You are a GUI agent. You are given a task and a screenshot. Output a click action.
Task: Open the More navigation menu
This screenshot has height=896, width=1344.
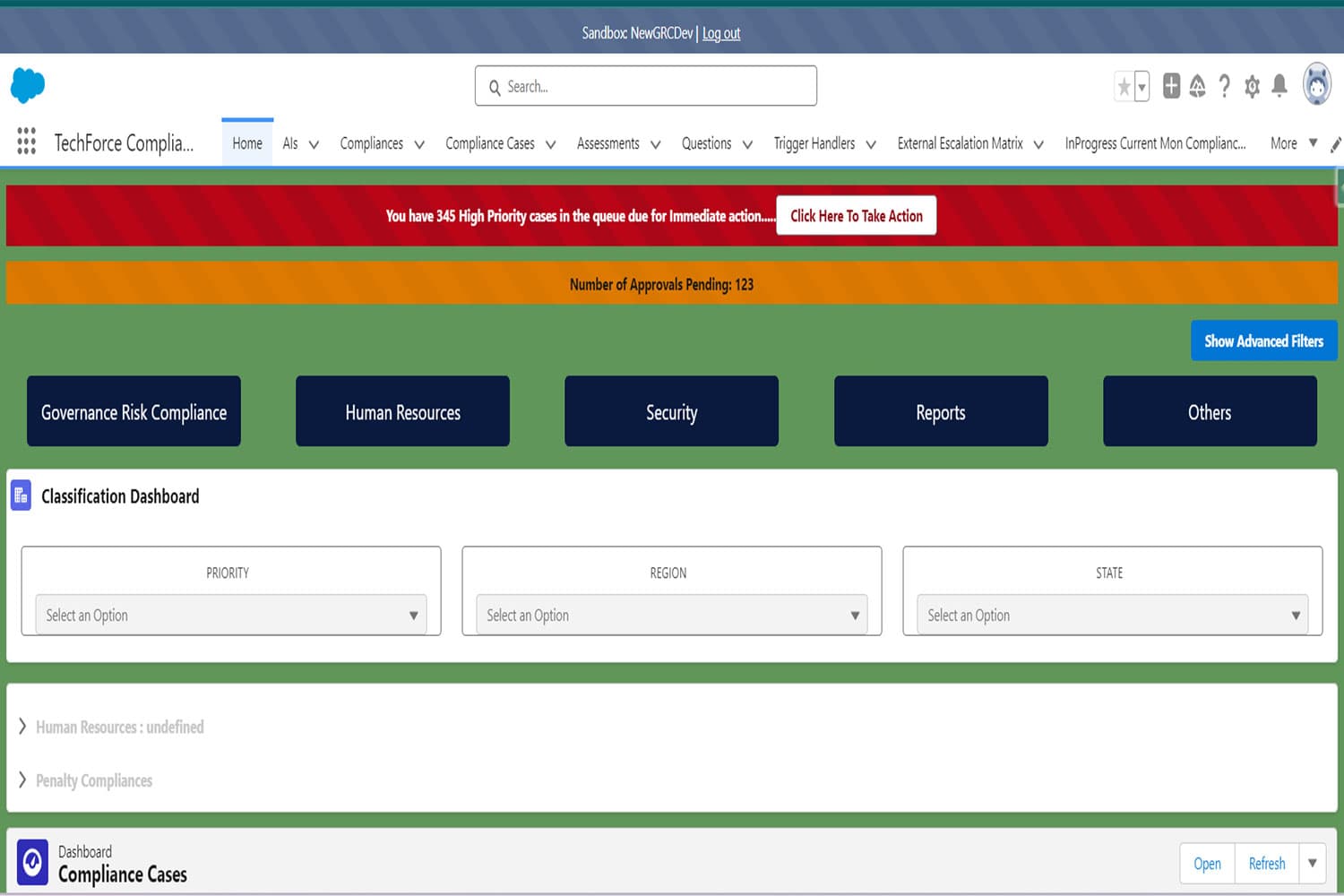(1294, 143)
